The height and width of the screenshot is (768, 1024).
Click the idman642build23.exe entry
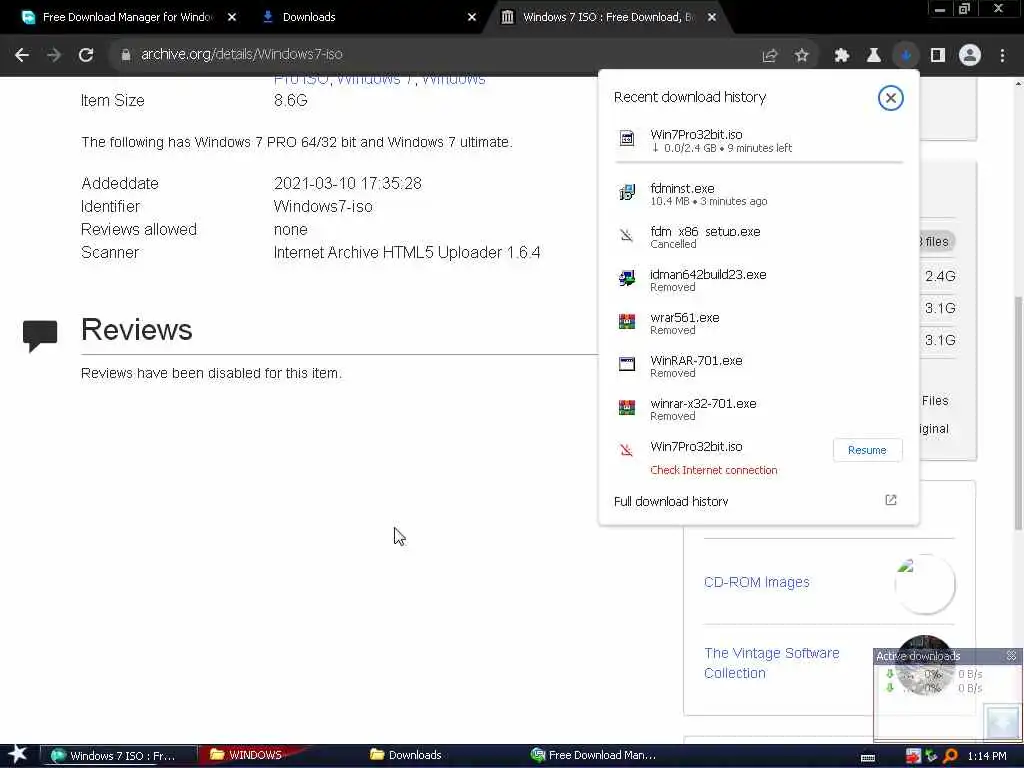758,280
